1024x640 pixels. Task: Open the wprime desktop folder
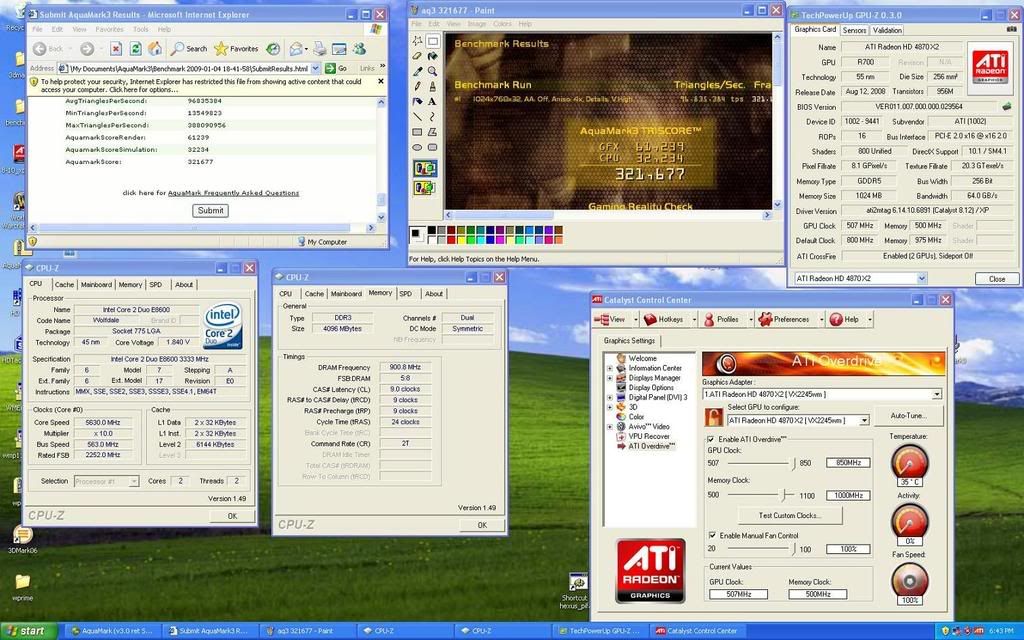pos(22,586)
